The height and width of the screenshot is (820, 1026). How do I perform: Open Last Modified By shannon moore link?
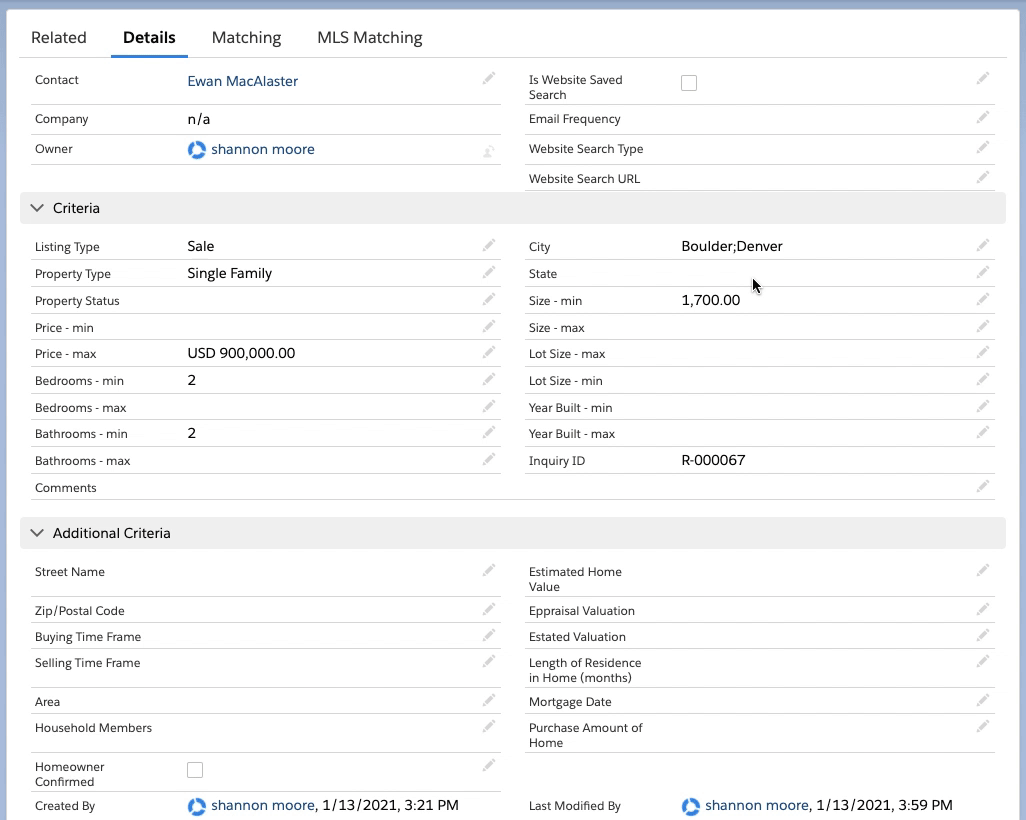click(756, 806)
